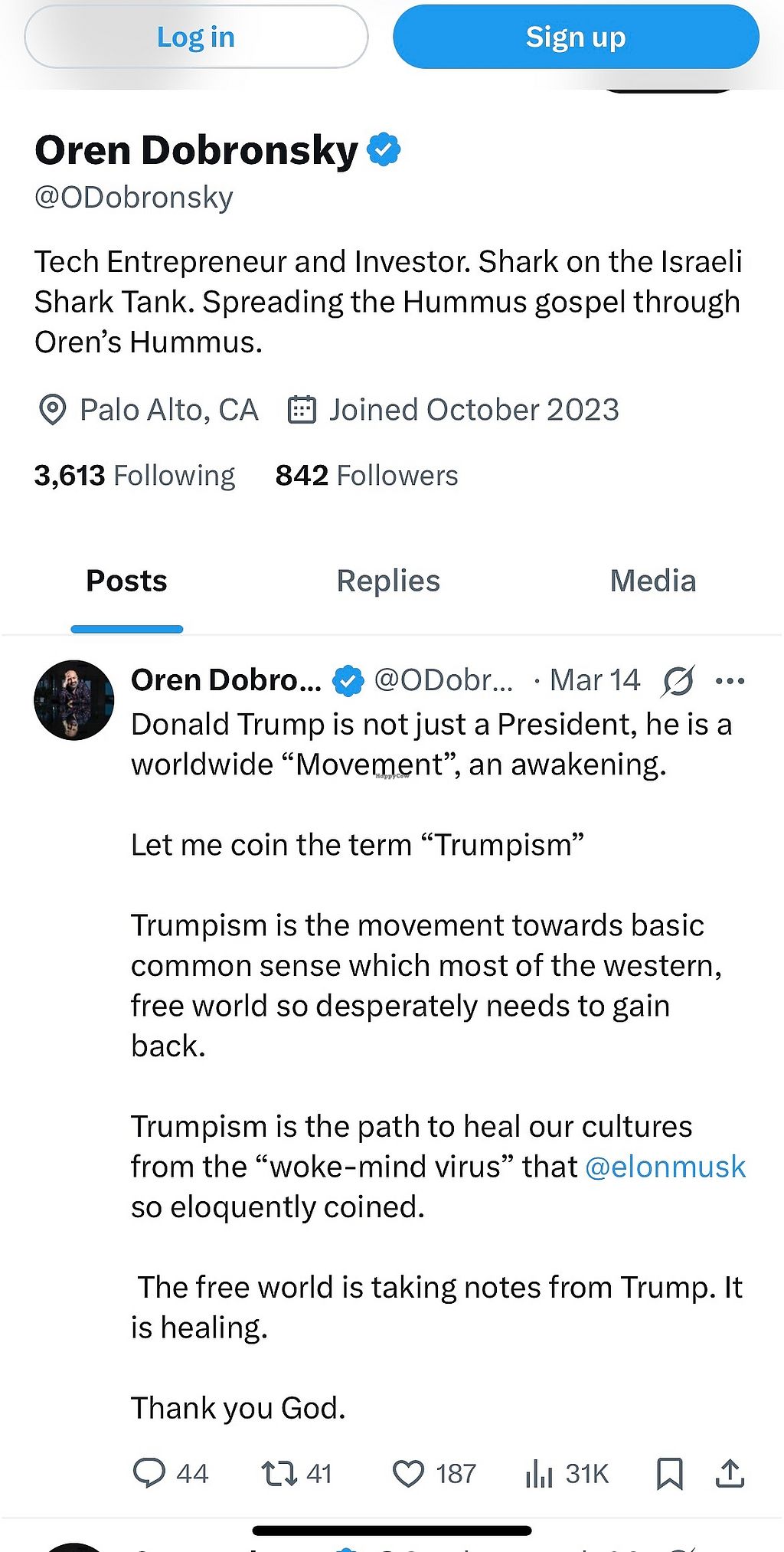The width and height of the screenshot is (784, 1552).
Task: Click the reply comment icon
Action: 149,1472
